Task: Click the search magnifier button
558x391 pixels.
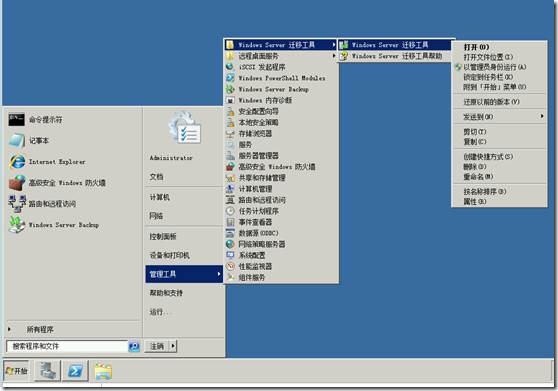Action: point(134,346)
